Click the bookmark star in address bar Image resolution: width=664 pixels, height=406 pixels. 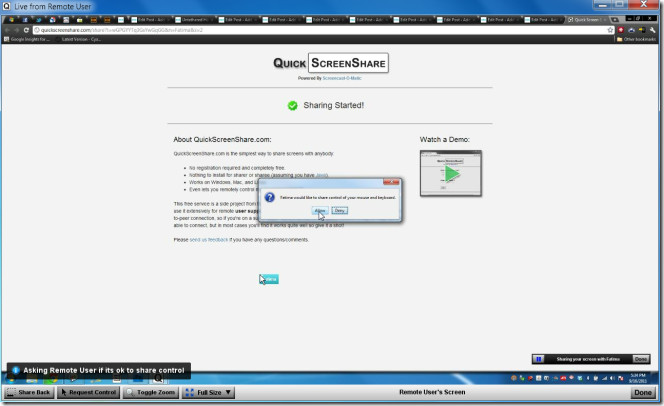tap(610, 30)
